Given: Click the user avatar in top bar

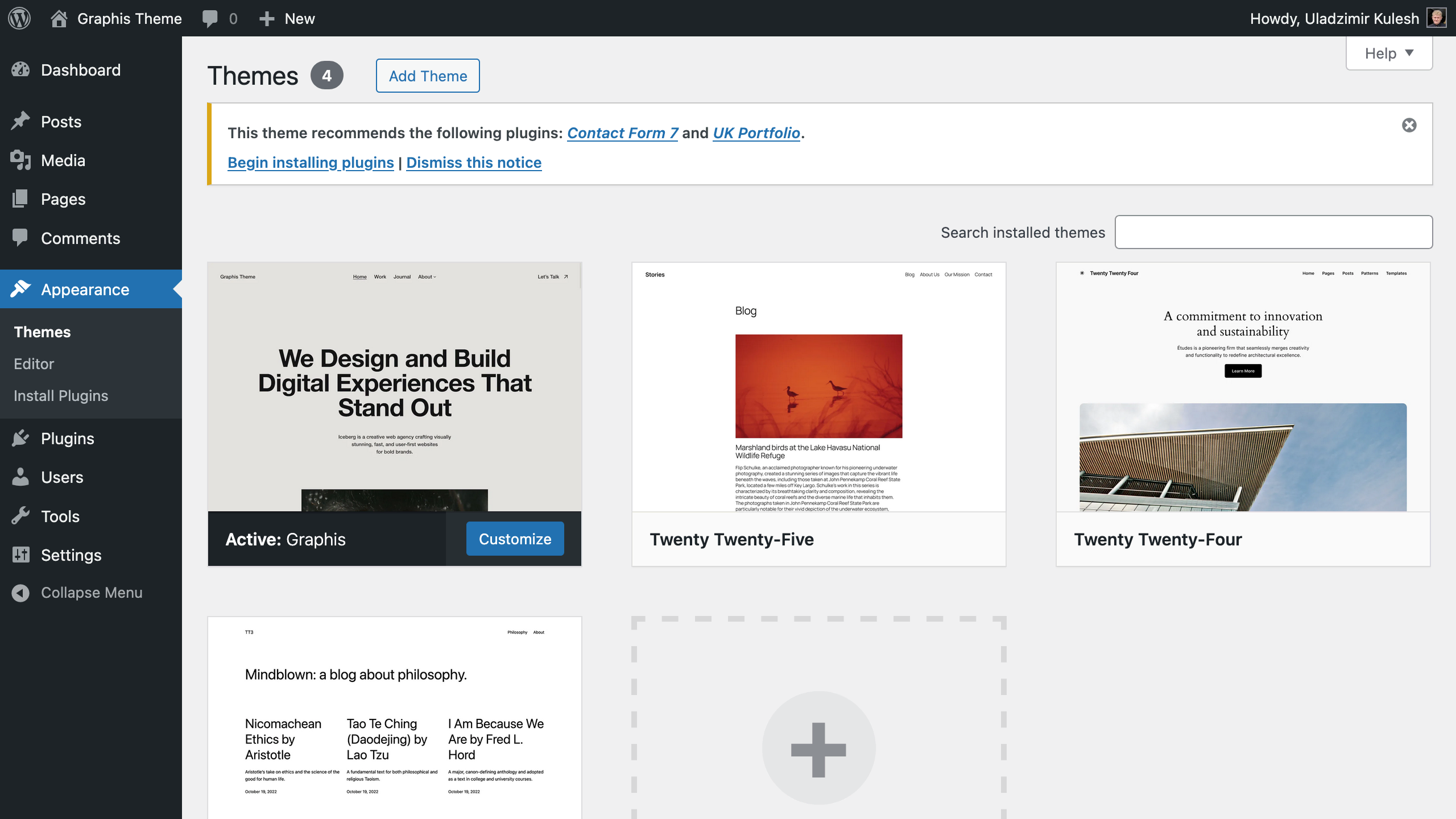Looking at the screenshot, I should 1437,18.
